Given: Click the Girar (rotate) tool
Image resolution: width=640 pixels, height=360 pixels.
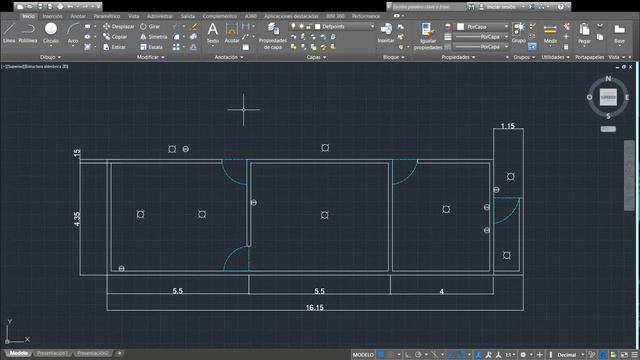Looking at the screenshot, I should click(150, 26).
